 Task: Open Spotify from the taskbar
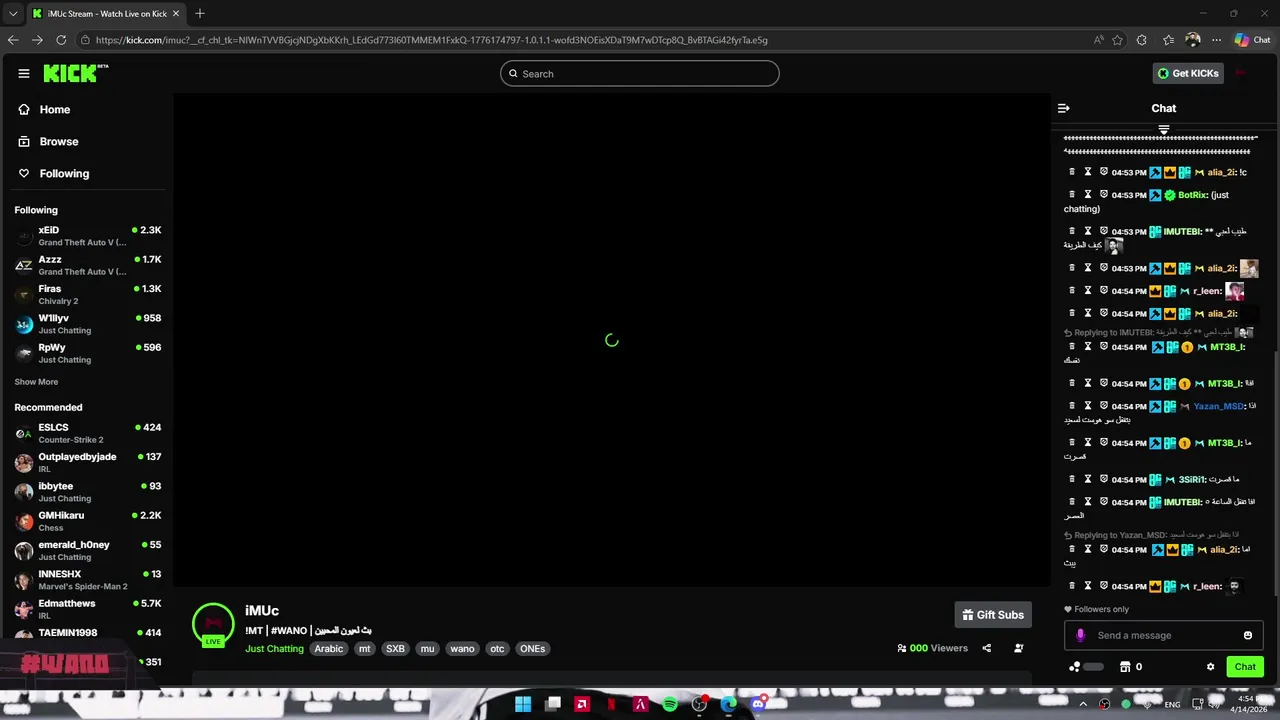(670, 704)
